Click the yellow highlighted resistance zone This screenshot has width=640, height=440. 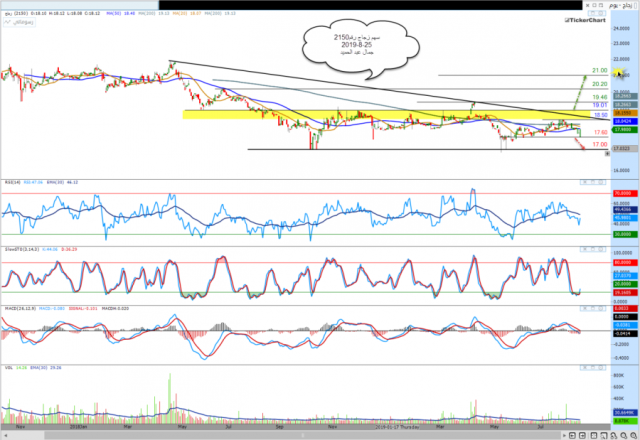[386, 114]
